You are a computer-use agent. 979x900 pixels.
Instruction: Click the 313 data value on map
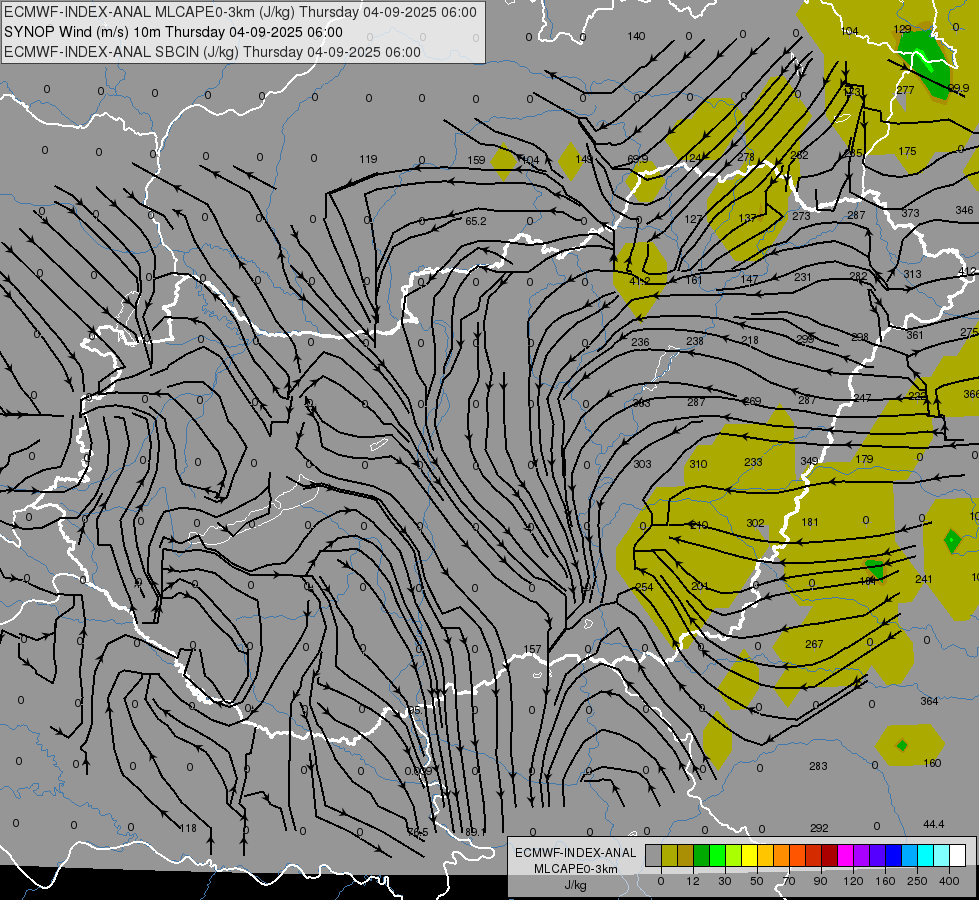pos(912,274)
